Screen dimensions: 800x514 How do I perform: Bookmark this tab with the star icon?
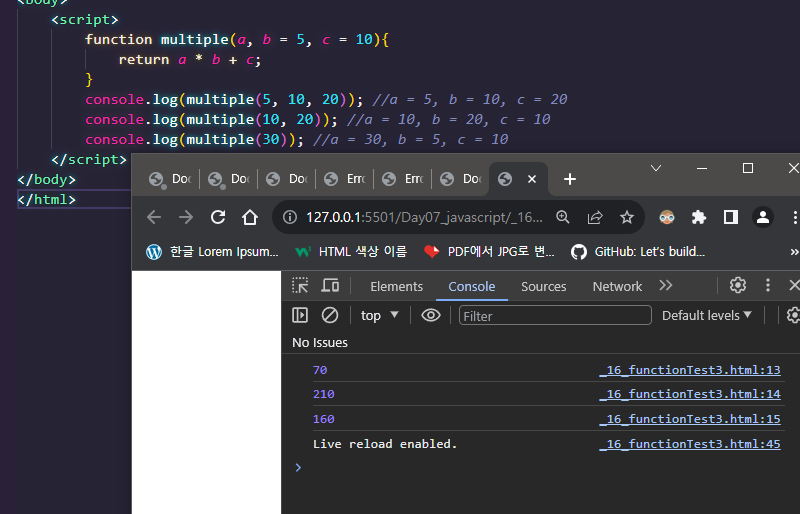click(x=627, y=217)
